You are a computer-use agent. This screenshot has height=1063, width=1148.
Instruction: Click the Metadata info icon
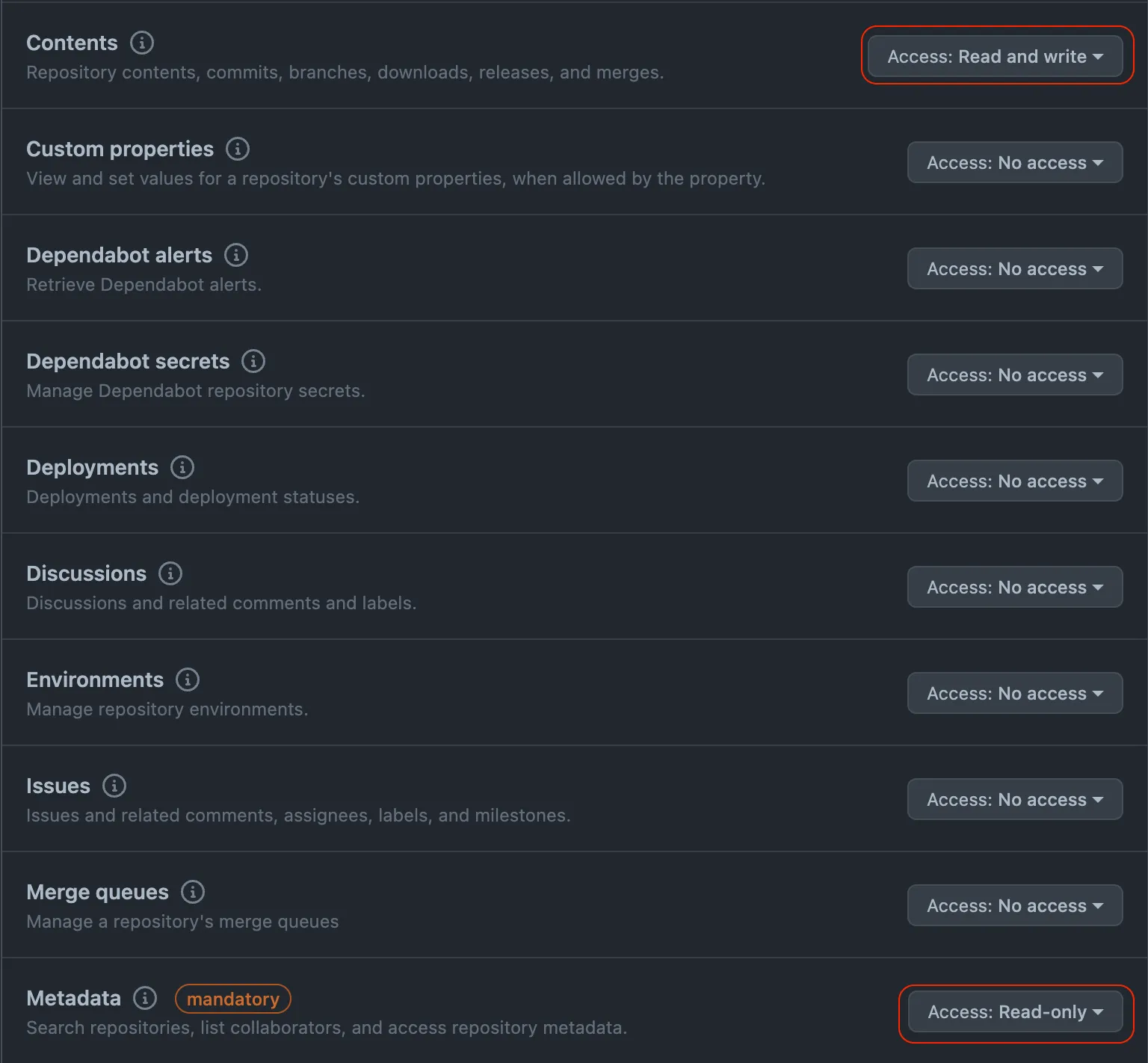tap(145, 998)
